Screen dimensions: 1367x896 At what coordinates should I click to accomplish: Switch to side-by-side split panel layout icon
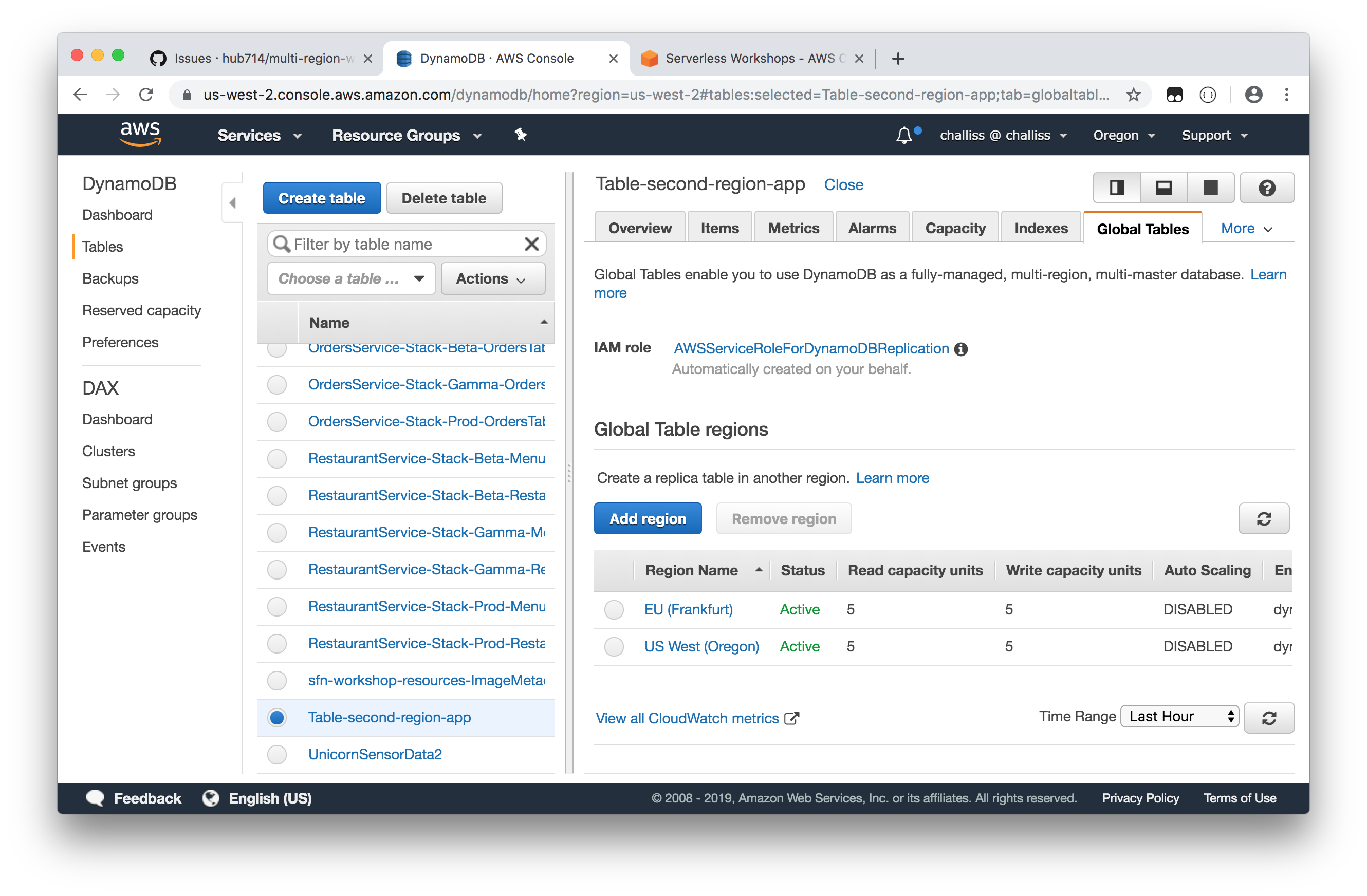click(1117, 188)
